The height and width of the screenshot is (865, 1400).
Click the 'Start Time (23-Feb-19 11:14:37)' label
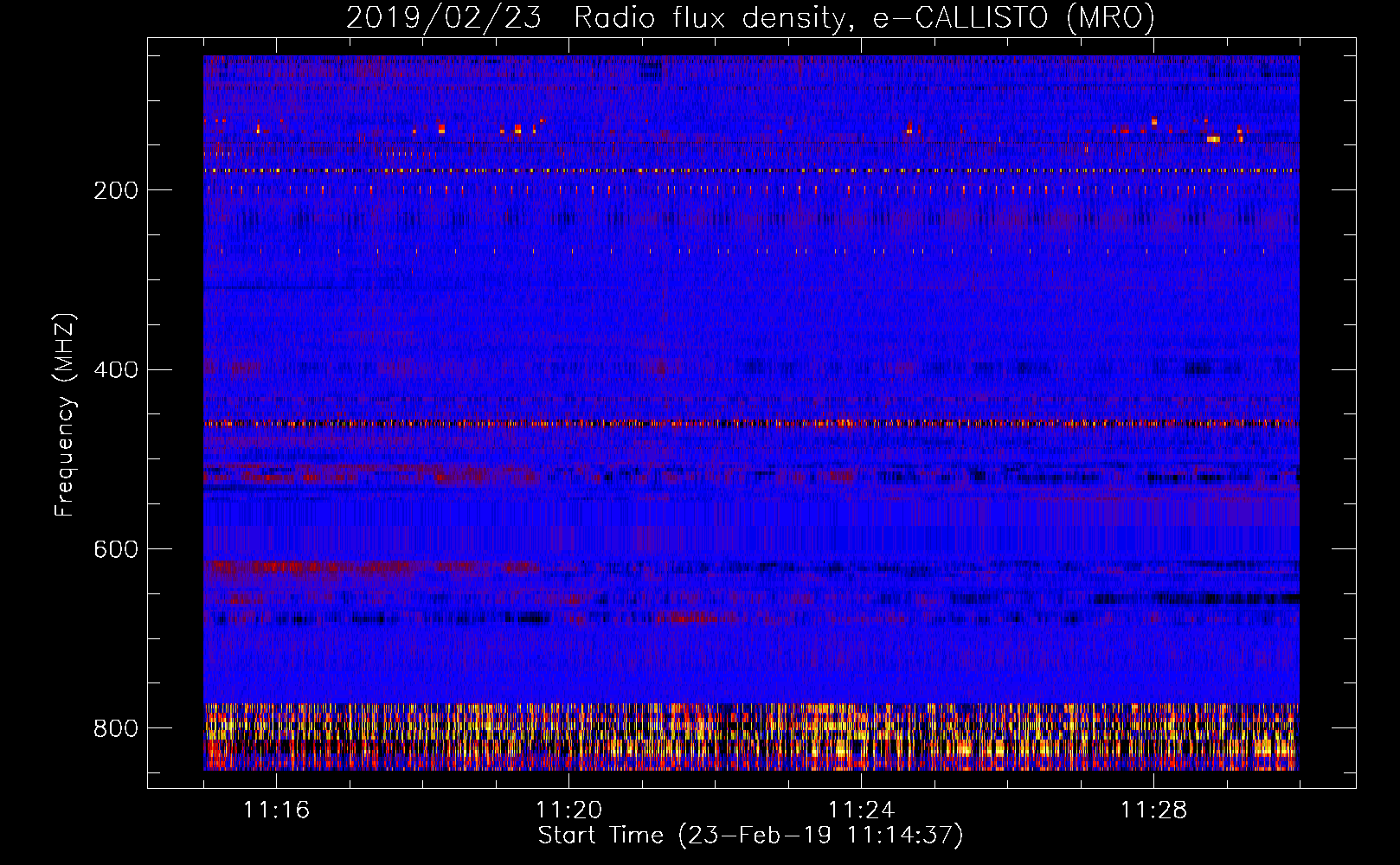750,836
